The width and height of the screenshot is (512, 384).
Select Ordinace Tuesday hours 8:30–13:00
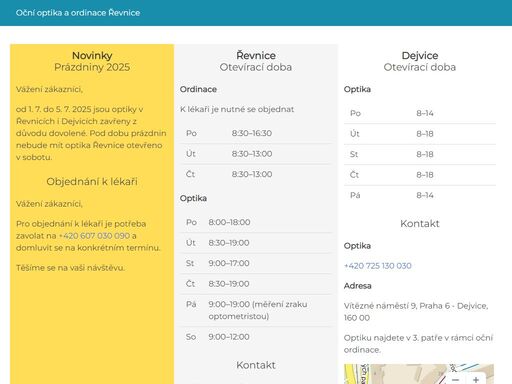click(252, 154)
